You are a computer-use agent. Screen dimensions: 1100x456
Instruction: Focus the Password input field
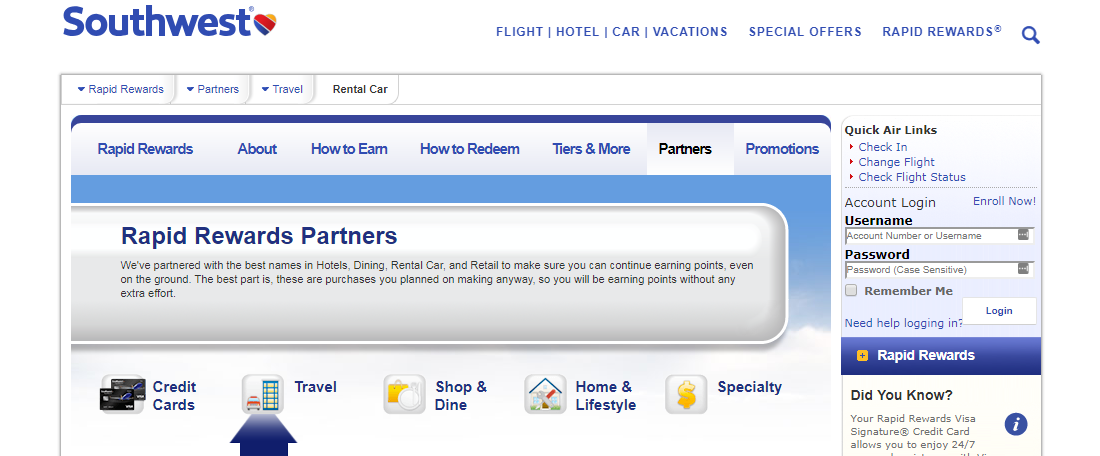pyautogui.click(x=939, y=269)
